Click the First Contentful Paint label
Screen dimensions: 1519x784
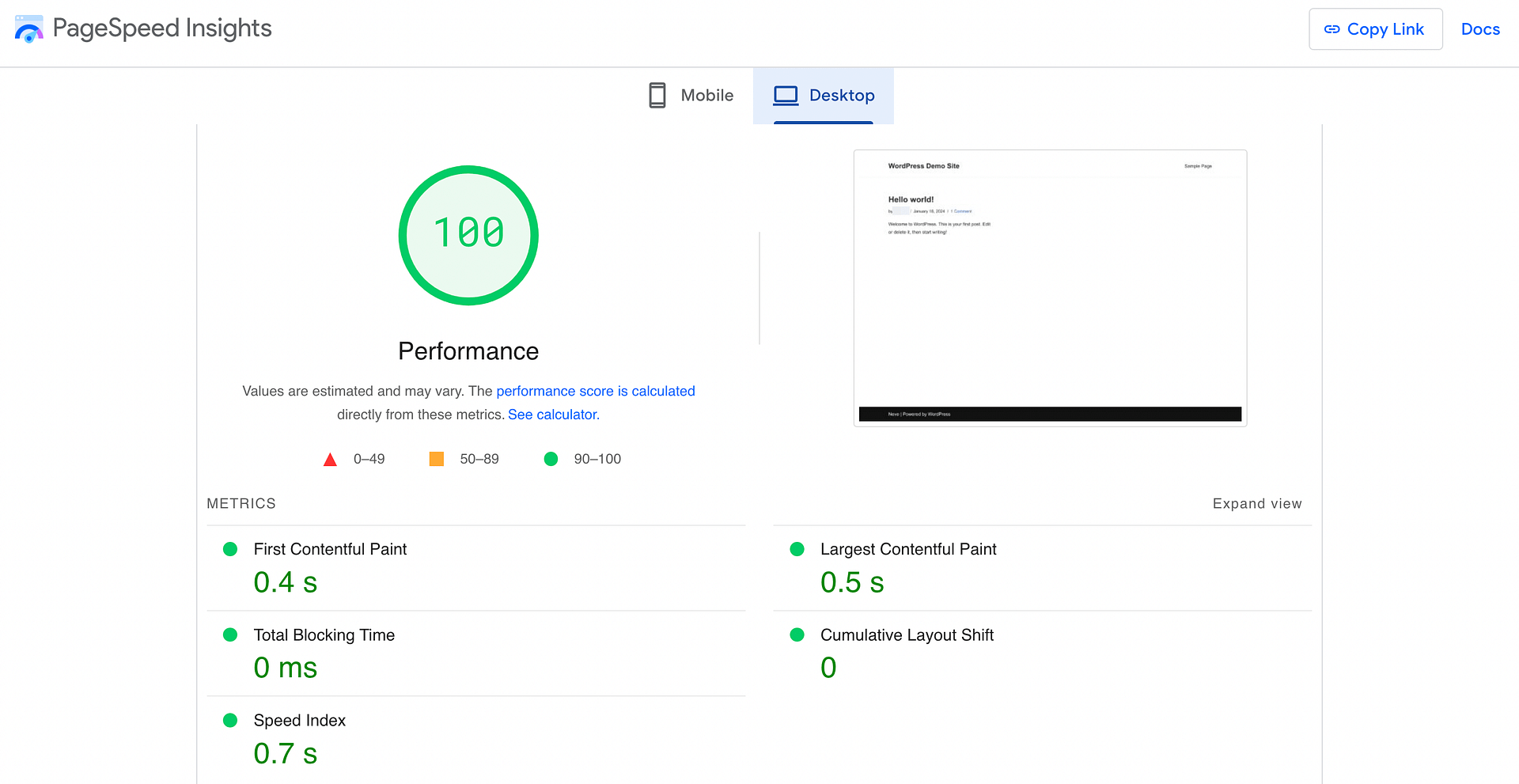click(330, 549)
